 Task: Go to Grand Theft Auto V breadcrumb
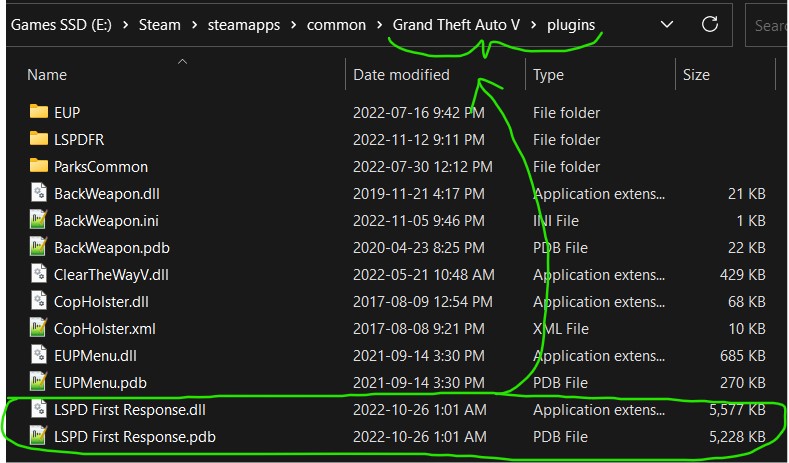click(456, 25)
